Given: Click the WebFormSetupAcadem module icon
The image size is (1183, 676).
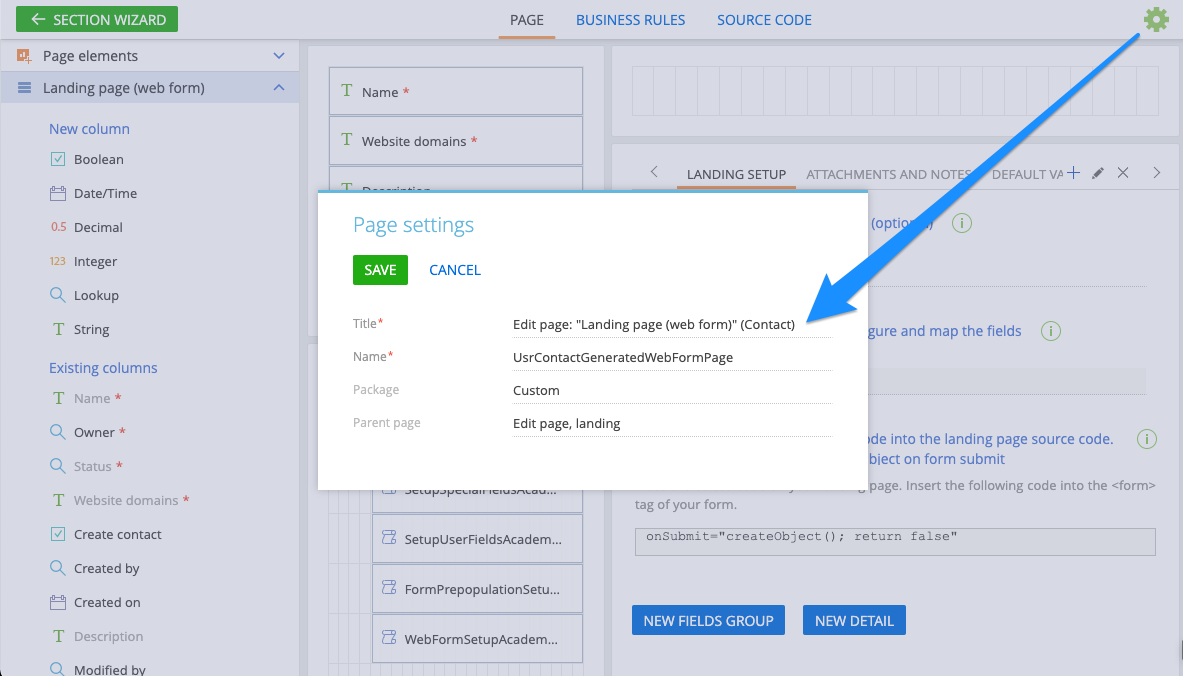Looking at the screenshot, I should 389,638.
